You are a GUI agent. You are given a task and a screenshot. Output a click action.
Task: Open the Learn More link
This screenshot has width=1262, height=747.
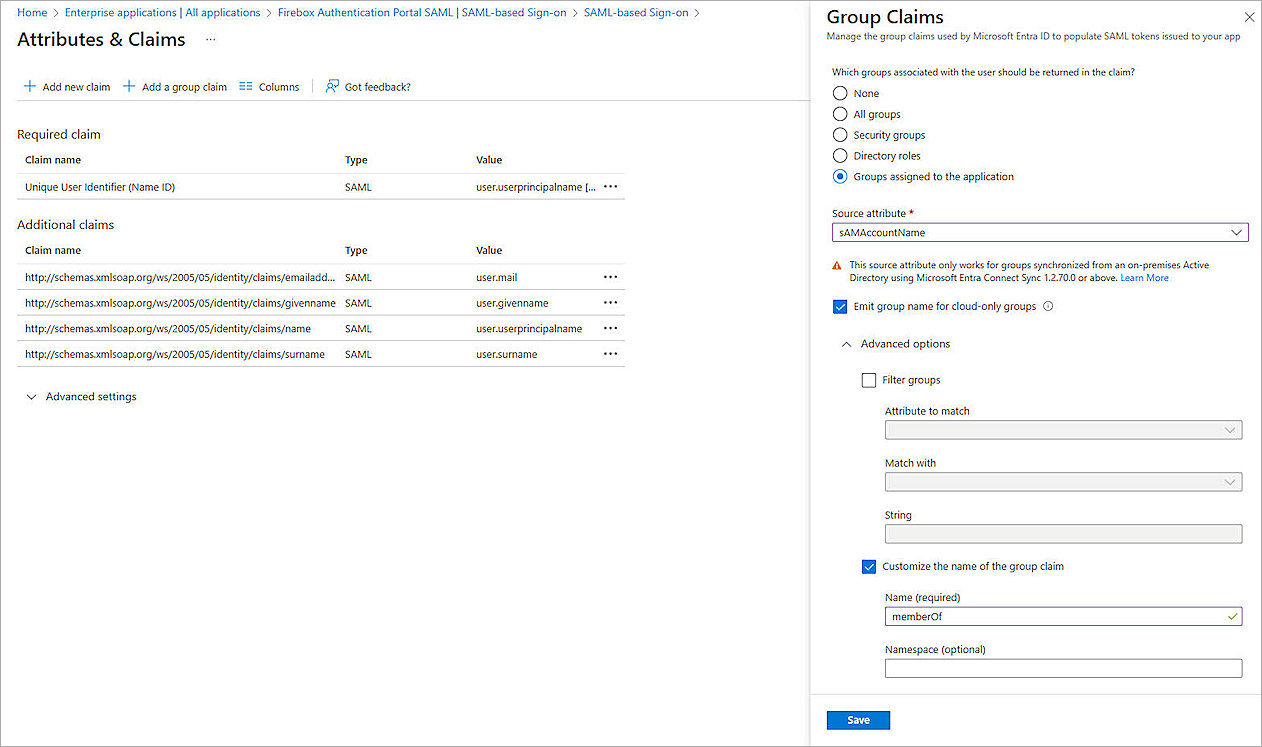click(x=1144, y=277)
